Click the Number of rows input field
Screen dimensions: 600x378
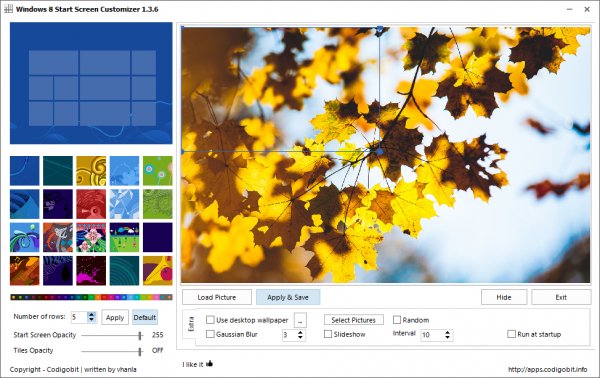pos(79,317)
